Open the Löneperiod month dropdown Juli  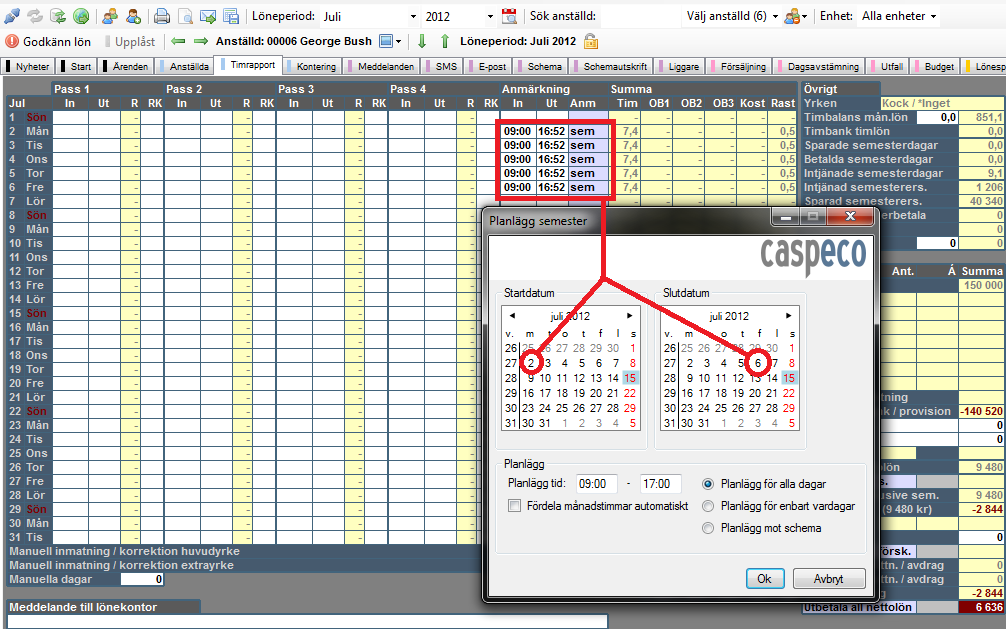click(413, 17)
